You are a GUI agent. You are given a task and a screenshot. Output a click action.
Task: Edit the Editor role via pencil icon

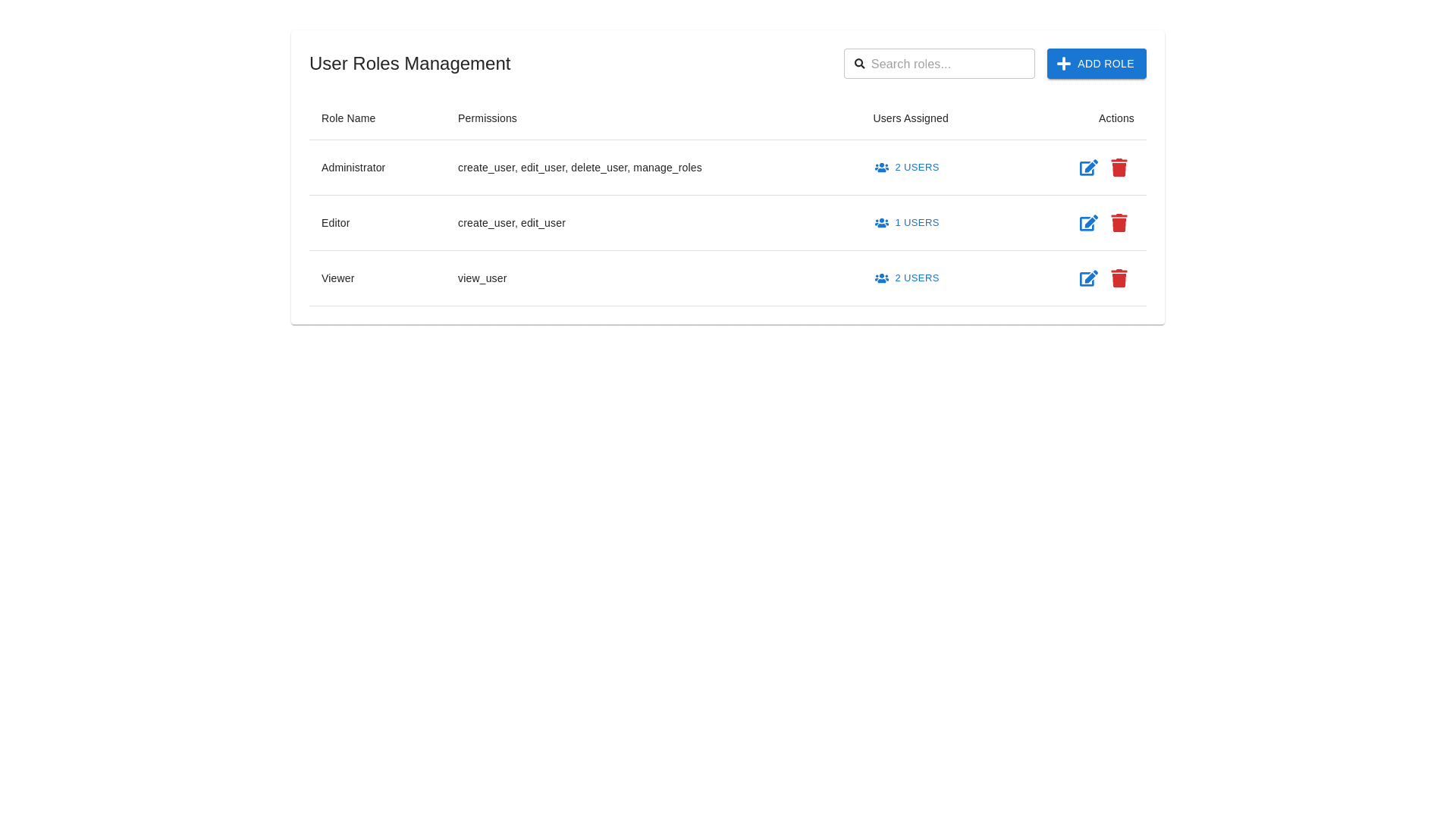1088,223
